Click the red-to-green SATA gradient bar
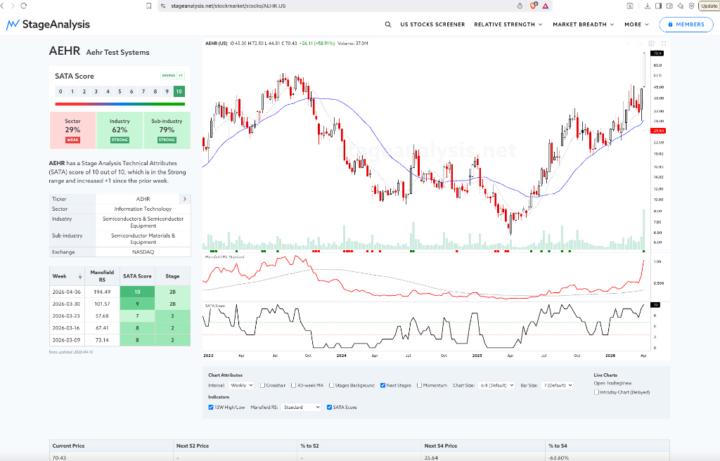This screenshot has height=461, width=720. point(120,104)
